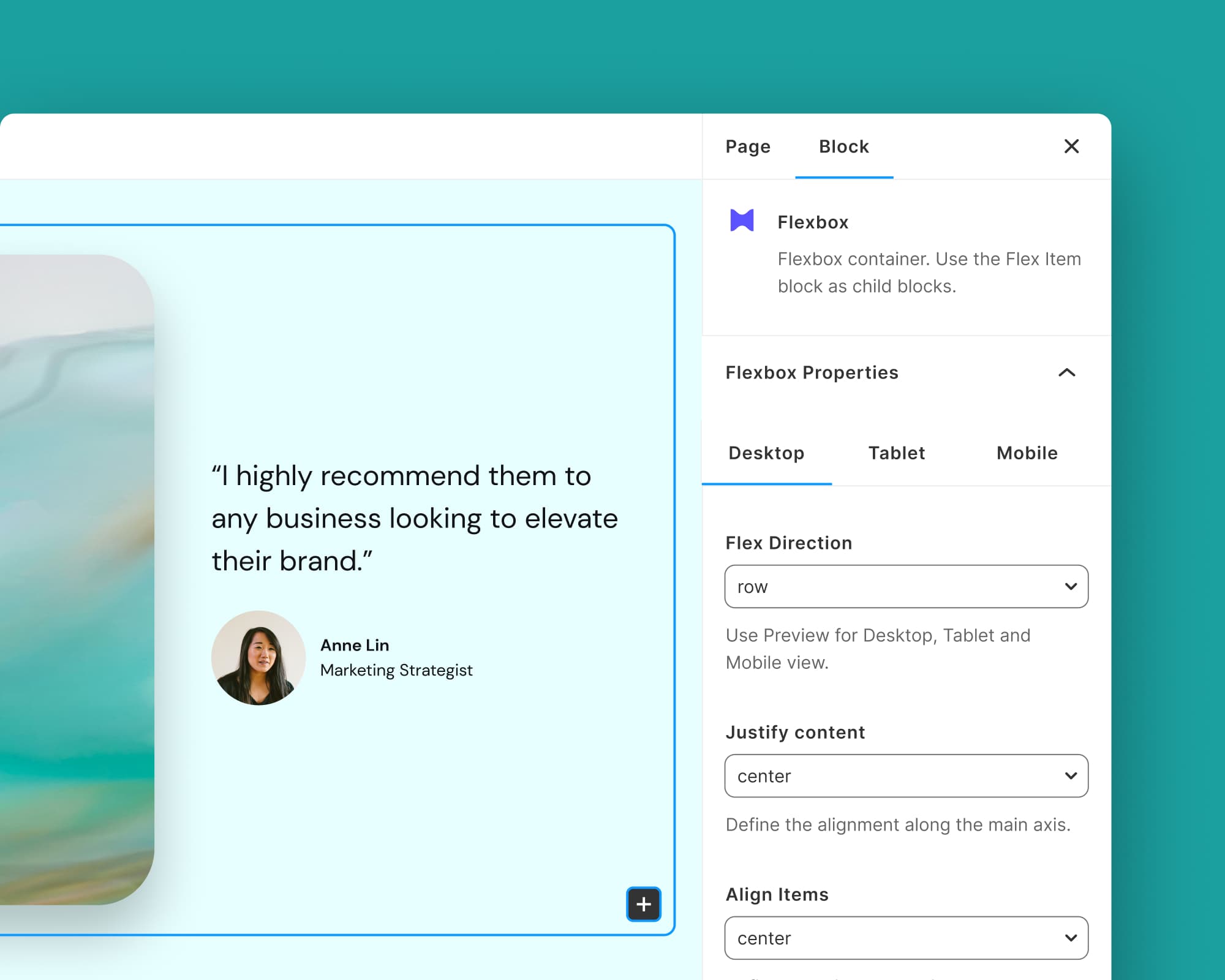Image resolution: width=1225 pixels, height=980 pixels.
Task: Click the name Anne Lin
Action: [355, 645]
